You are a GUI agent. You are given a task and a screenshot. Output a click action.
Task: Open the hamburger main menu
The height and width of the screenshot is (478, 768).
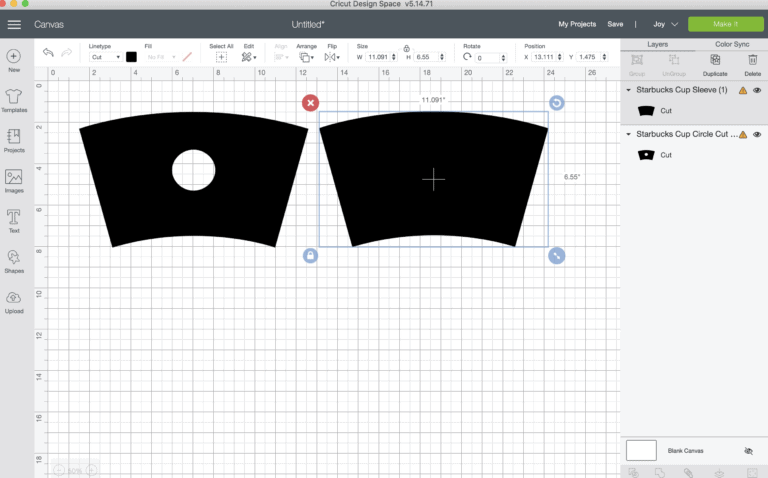coord(14,23)
